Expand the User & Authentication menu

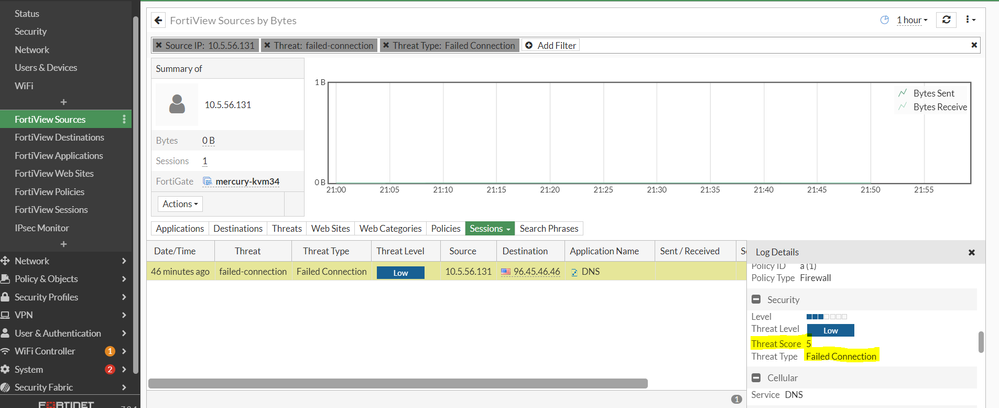pos(64,333)
